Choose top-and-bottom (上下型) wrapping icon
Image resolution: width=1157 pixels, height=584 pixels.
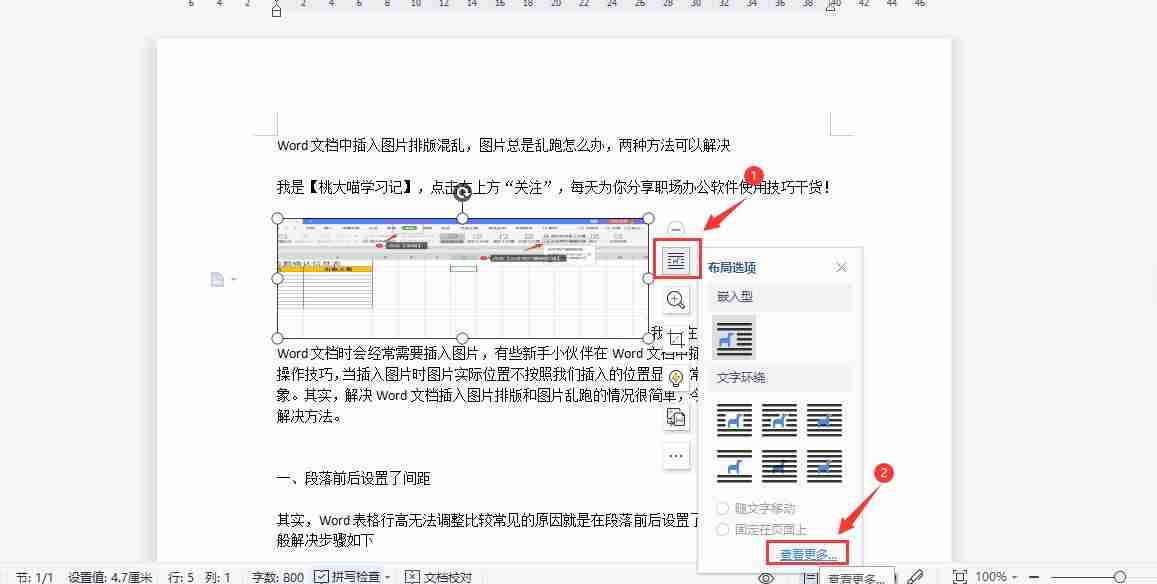click(734, 466)
